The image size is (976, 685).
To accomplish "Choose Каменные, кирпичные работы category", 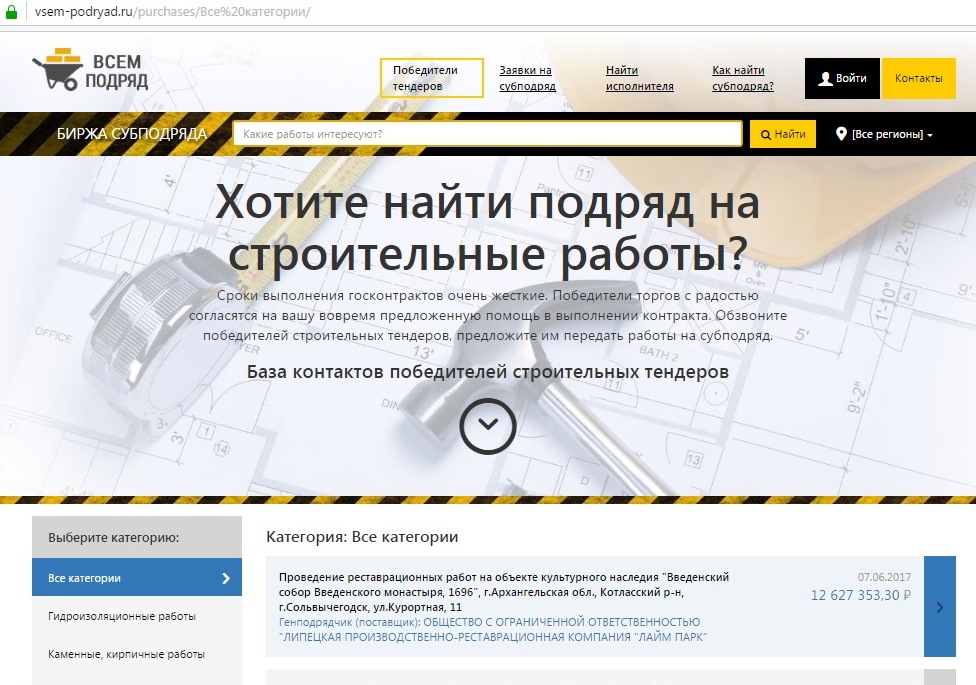I will tap(126, 654).
